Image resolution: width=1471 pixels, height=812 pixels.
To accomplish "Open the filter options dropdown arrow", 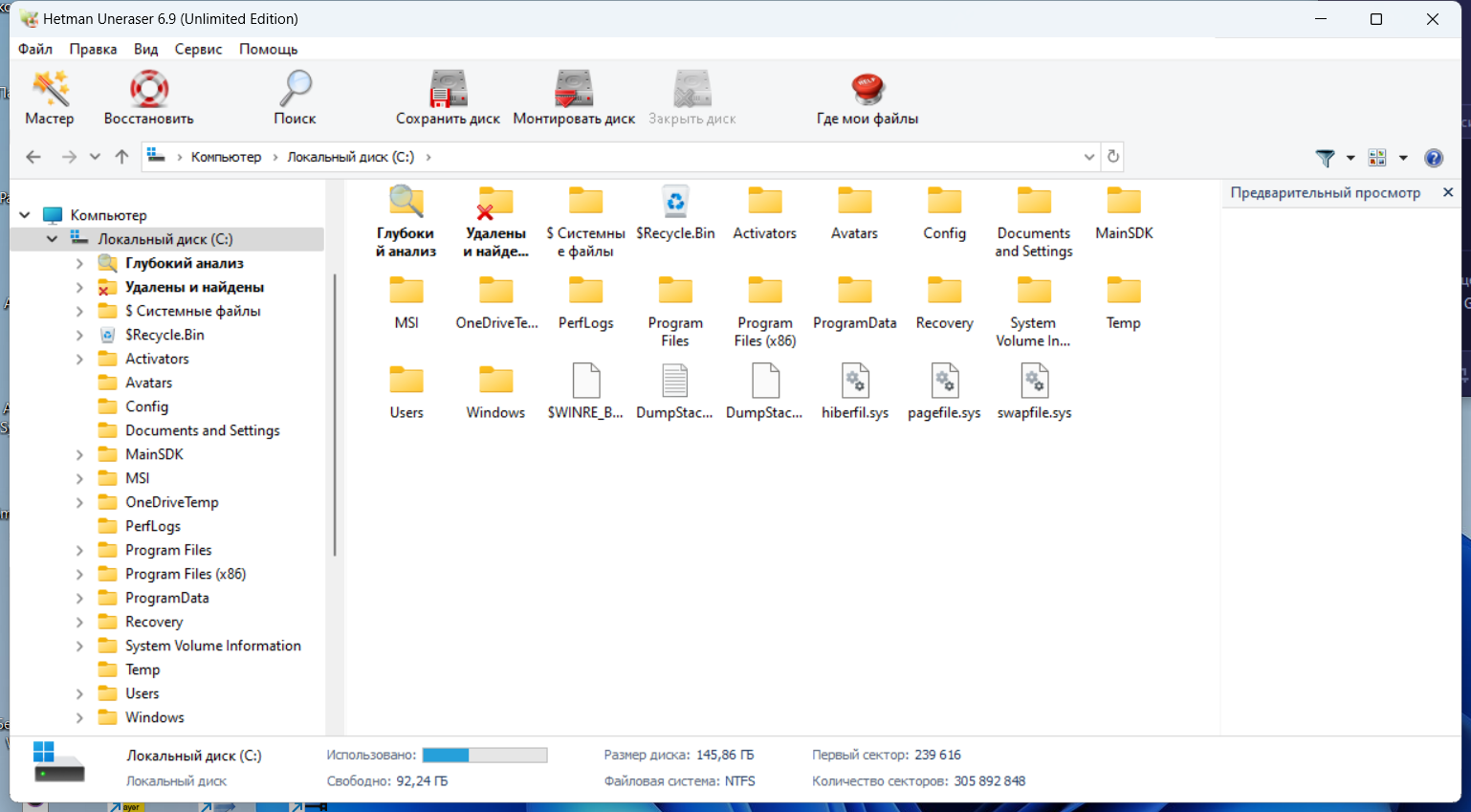I will [1350, 158].
